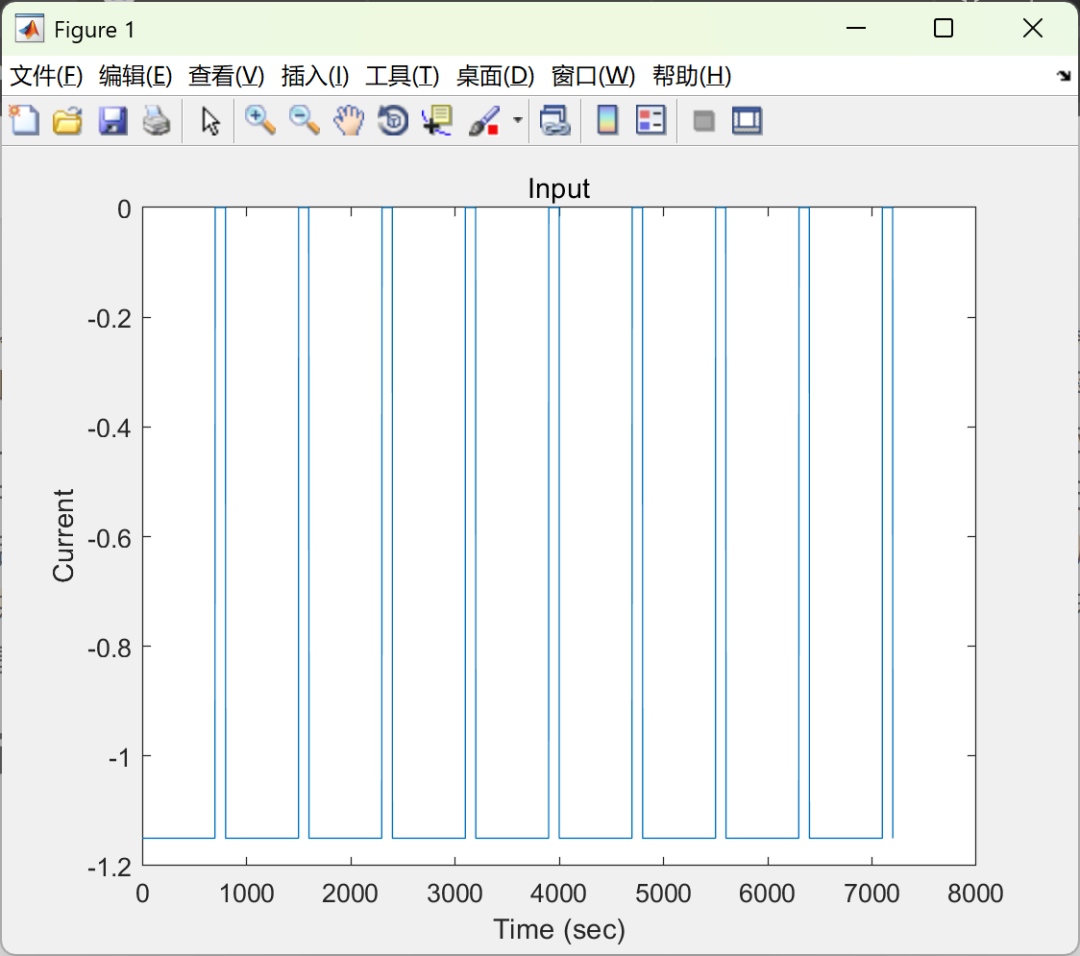Print the figure via the Print icon
Image resolution: width=1080 pixels, height=956 pixels.
click(157, 120)
